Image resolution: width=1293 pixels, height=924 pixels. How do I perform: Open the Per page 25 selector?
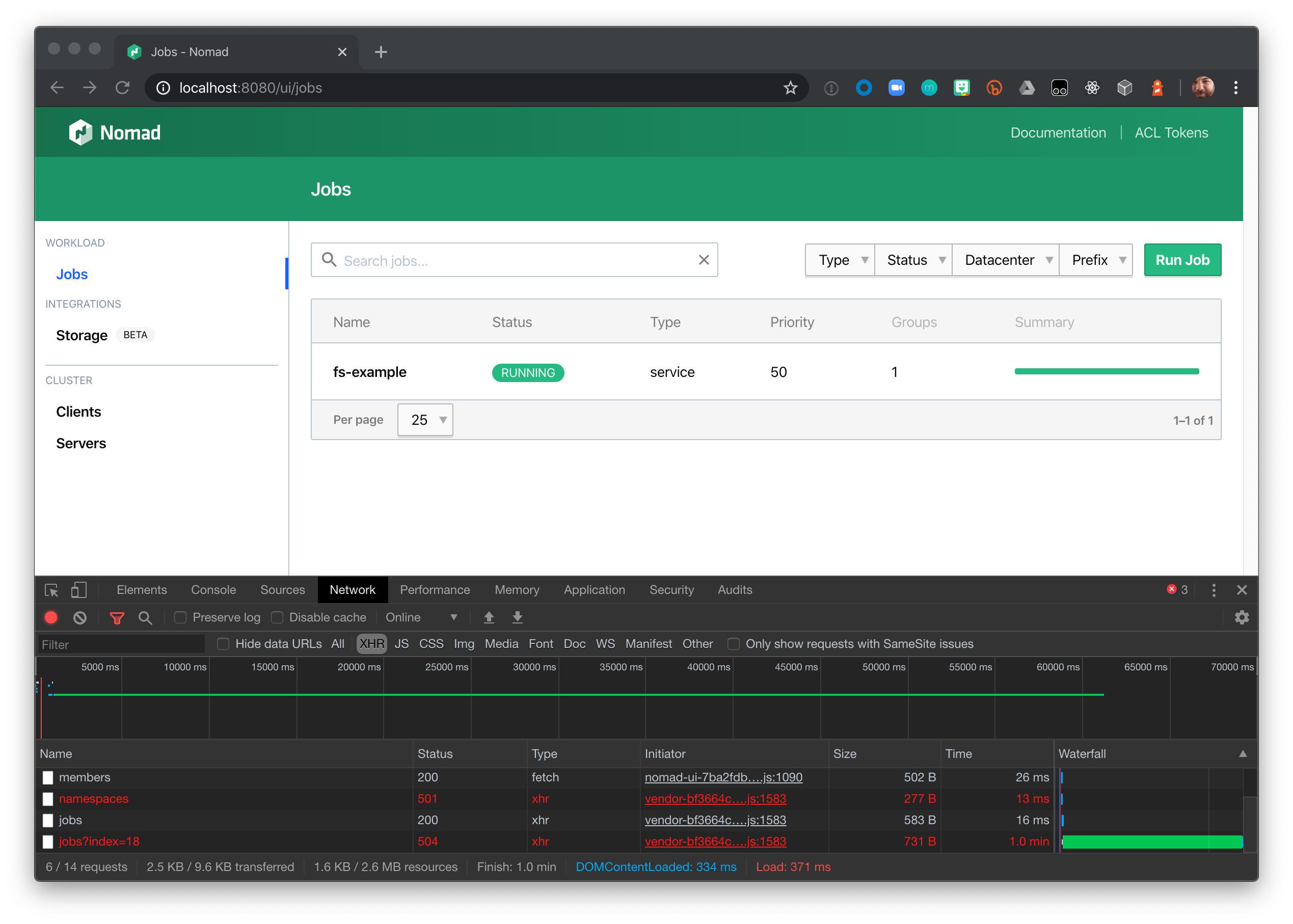[x=425, y=420]
